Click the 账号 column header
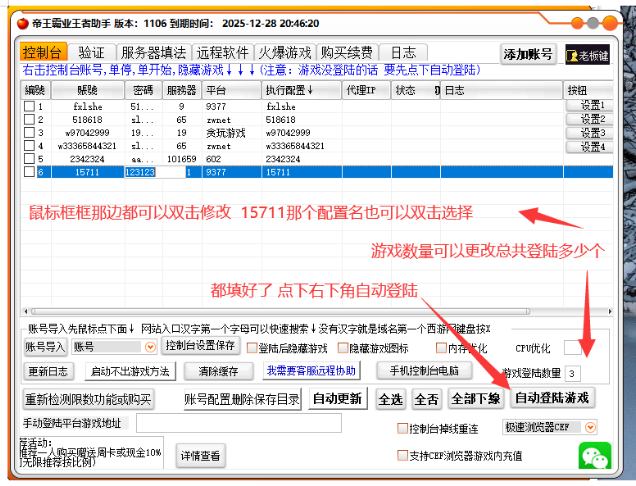 [x=88, y=90]
